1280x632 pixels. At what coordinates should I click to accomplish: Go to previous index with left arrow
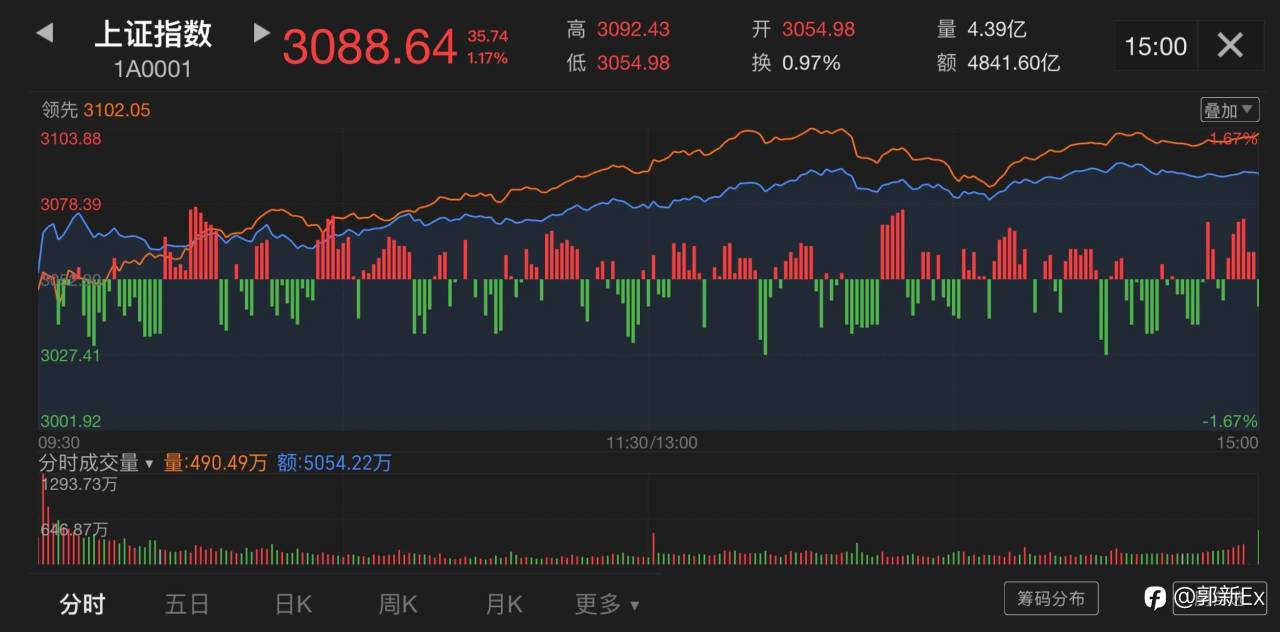coord(44,33)
